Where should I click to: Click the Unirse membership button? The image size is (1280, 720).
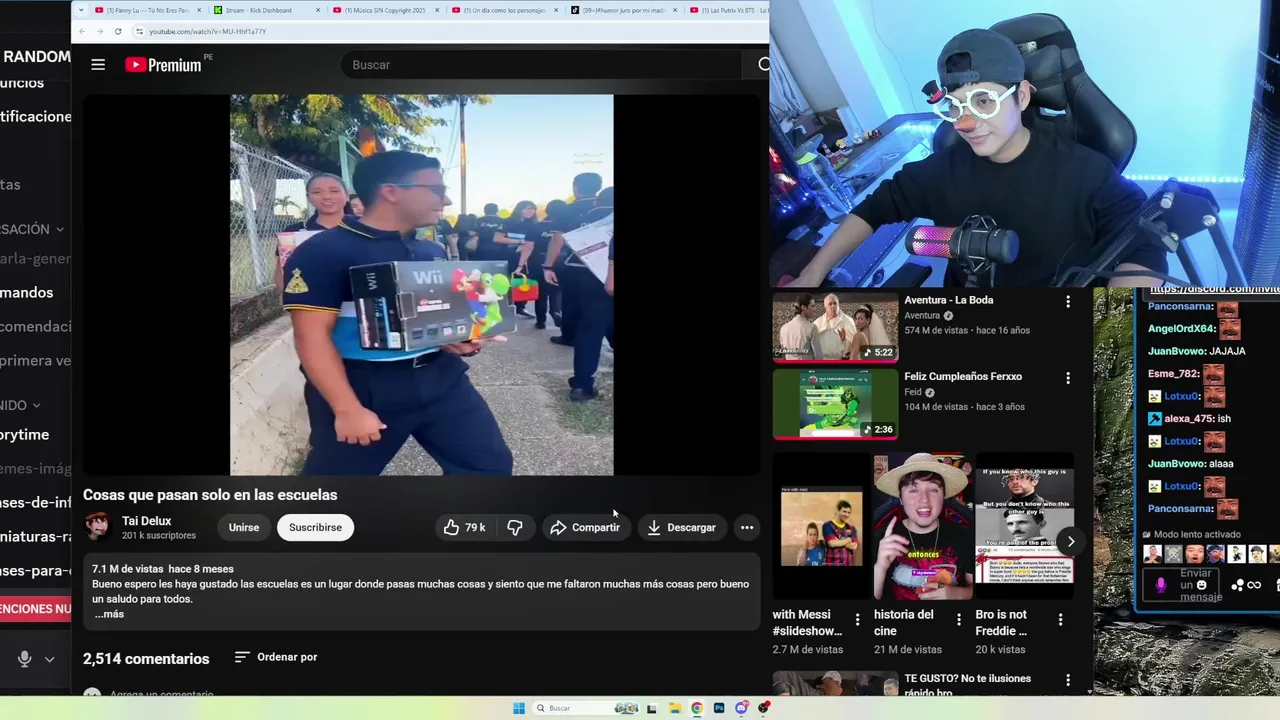point(243,527)
